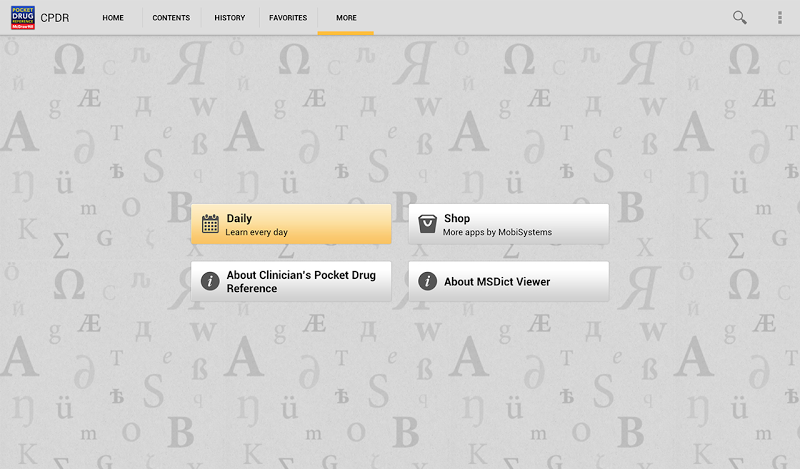Tap the CPDR title text
800x469 pixels.
tap(55, 18)
